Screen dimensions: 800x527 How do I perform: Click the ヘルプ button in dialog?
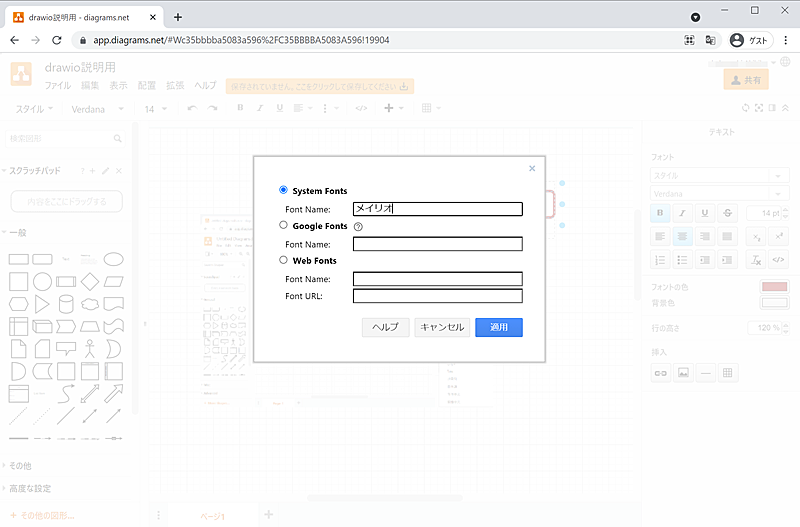[x=385, y=327]
